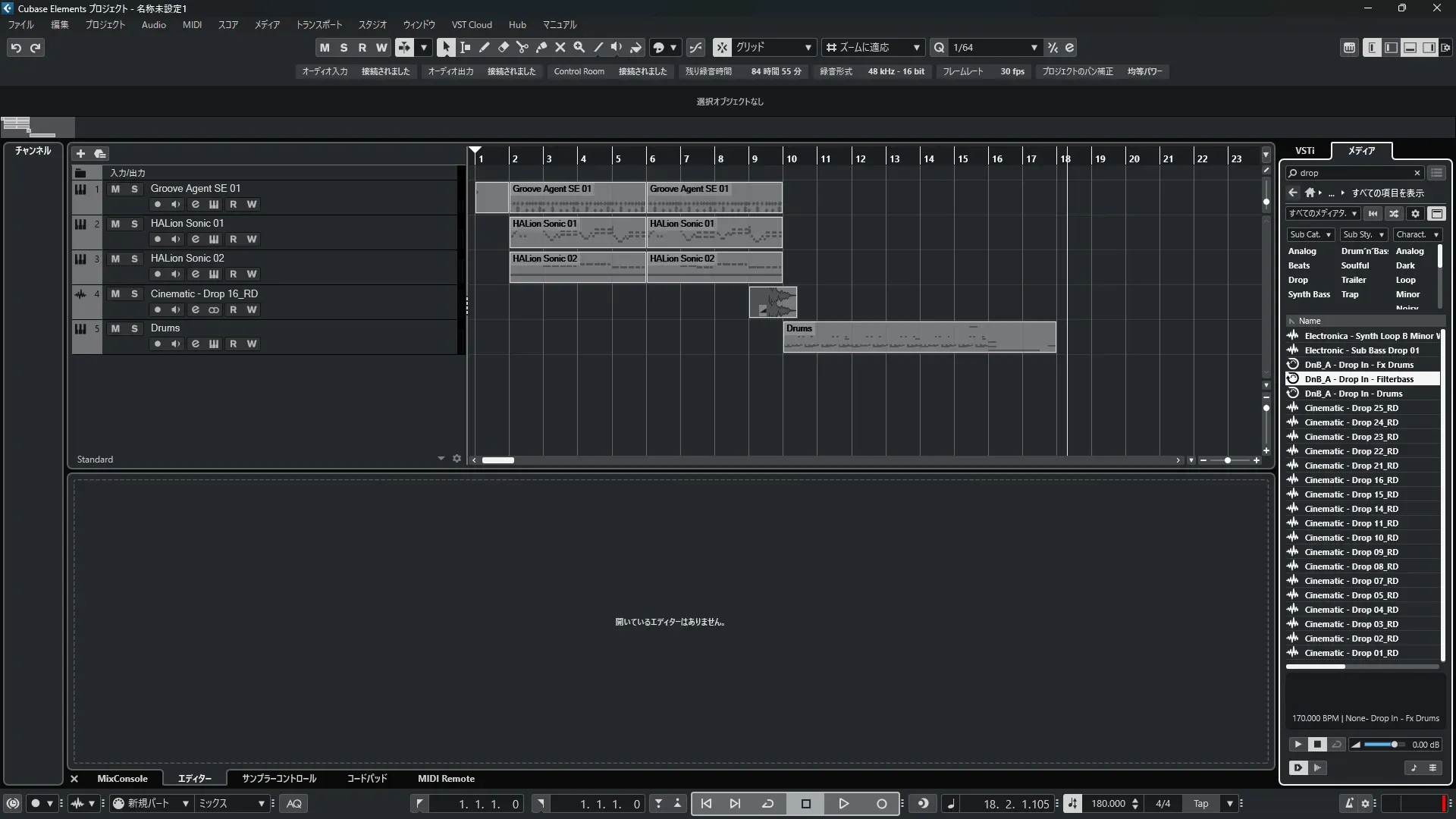
Task: Select the Zoom magnifier tool
Action: [579, 47]
